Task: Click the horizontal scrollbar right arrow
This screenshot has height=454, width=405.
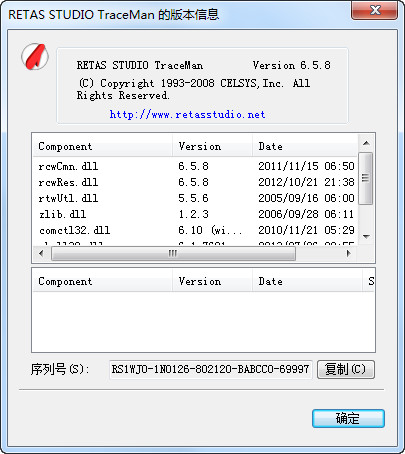Action: click(x=349, y=253)
